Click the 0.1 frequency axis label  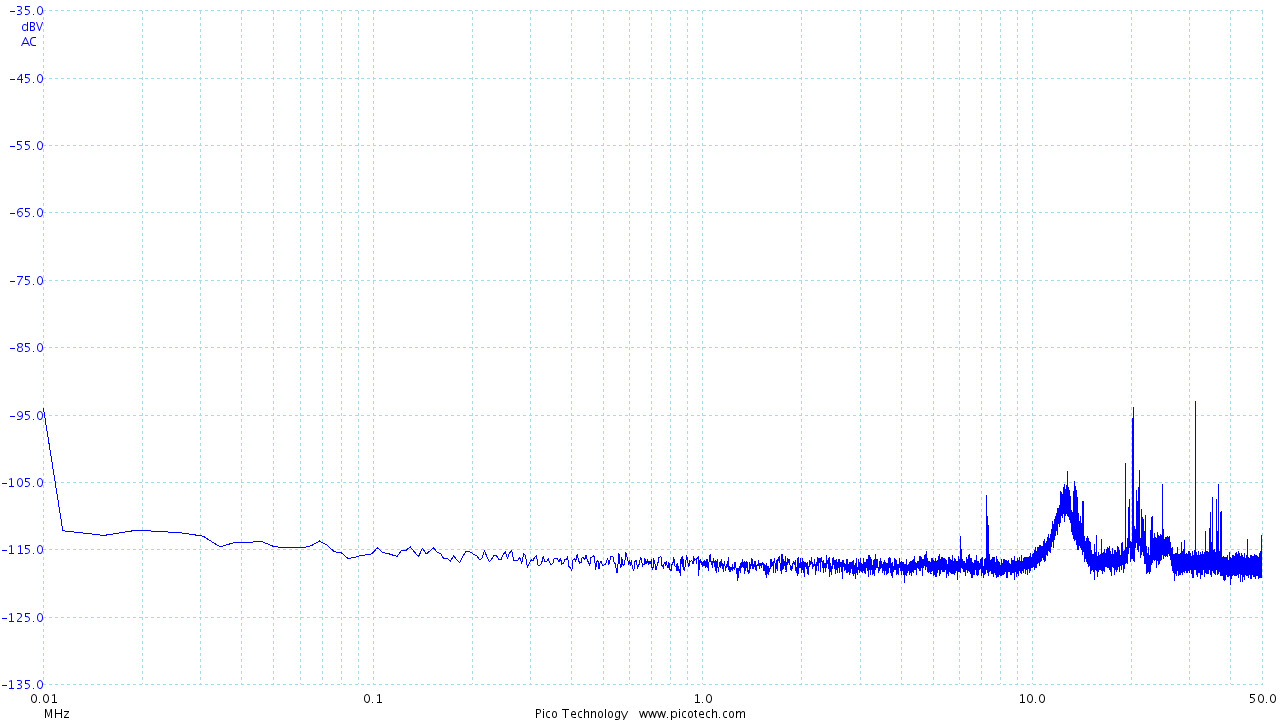pos(373,698)
